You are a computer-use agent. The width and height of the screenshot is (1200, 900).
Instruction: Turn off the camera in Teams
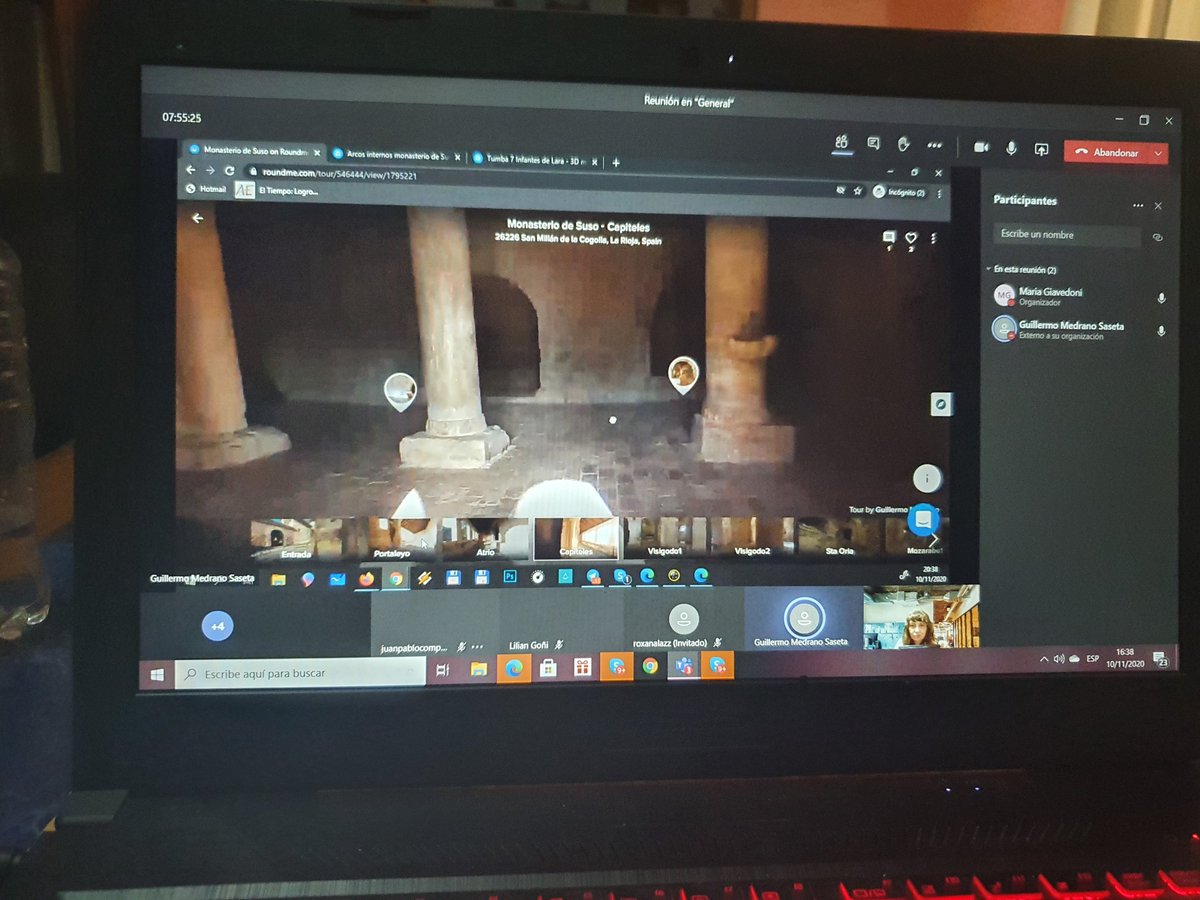981,147
